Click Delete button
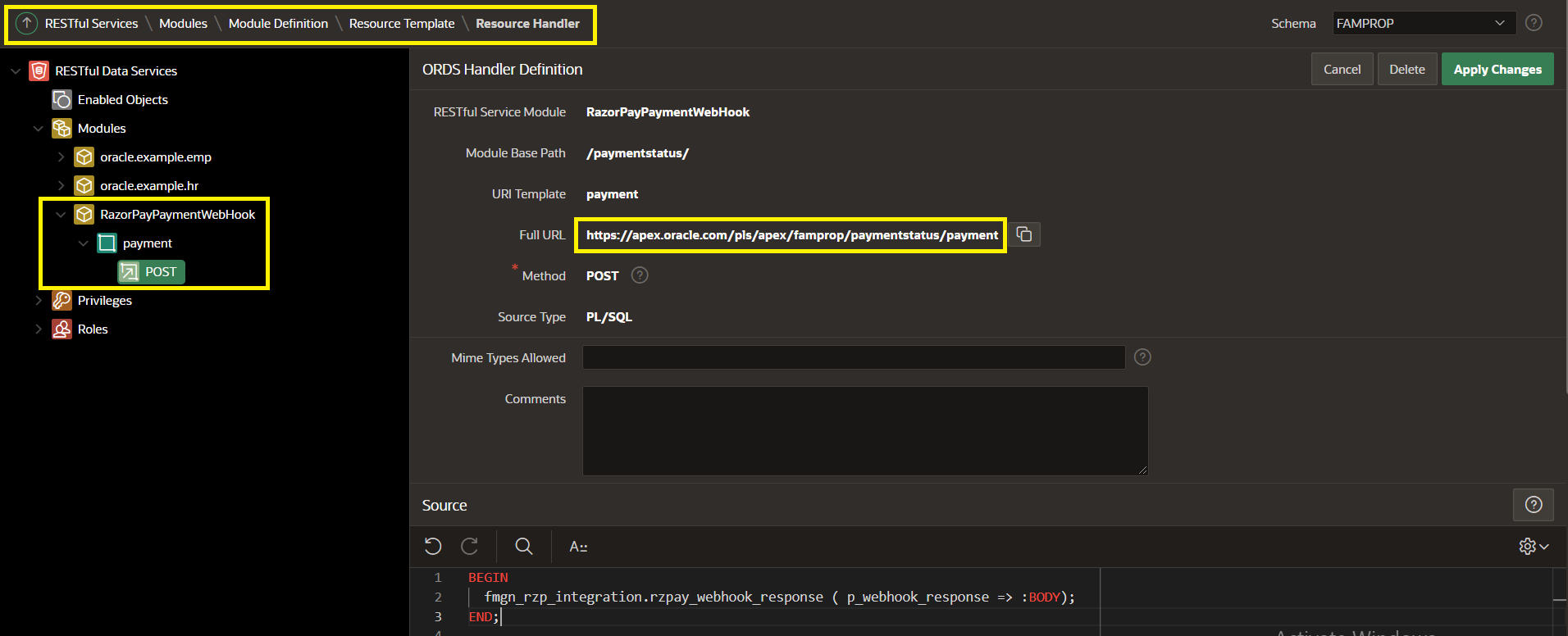This screenshot has height=636, width=1568. tap(1407, 70)
